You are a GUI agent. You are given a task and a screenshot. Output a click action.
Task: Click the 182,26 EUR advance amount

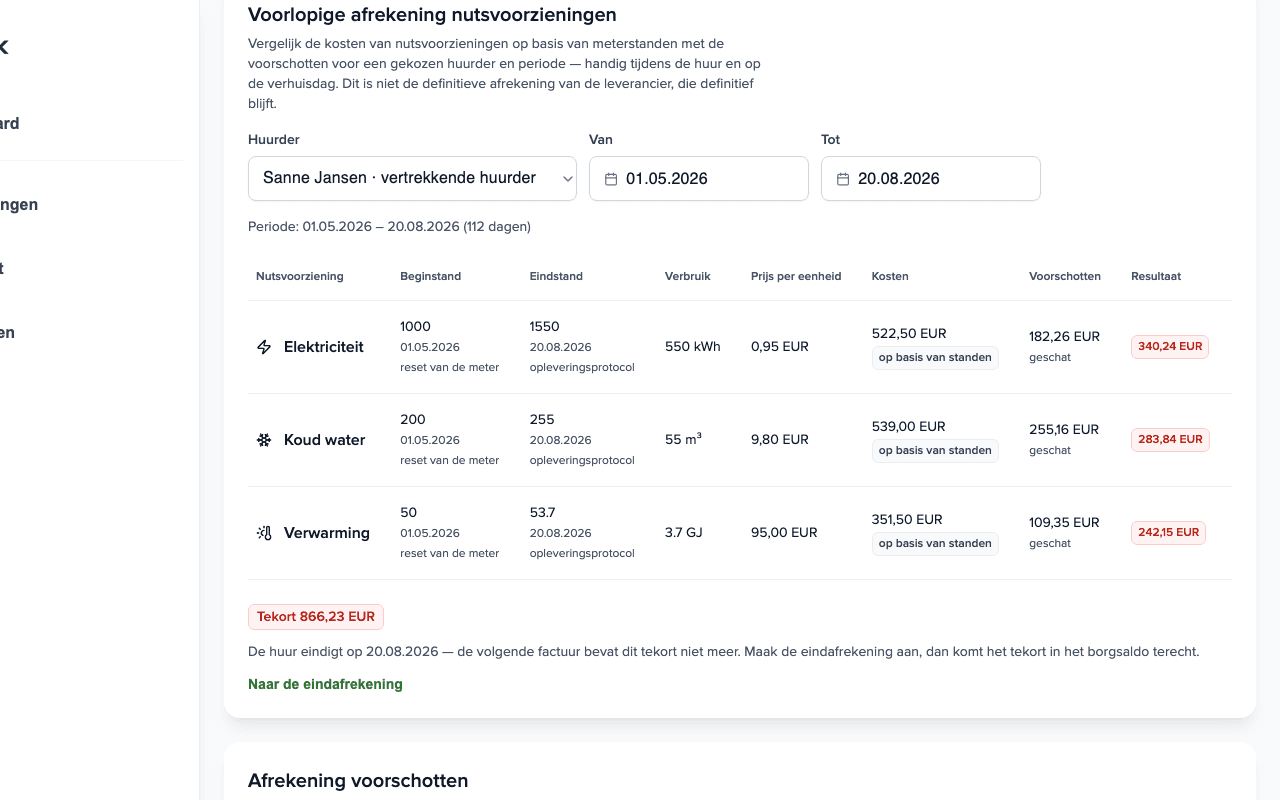click(1064, 336)
